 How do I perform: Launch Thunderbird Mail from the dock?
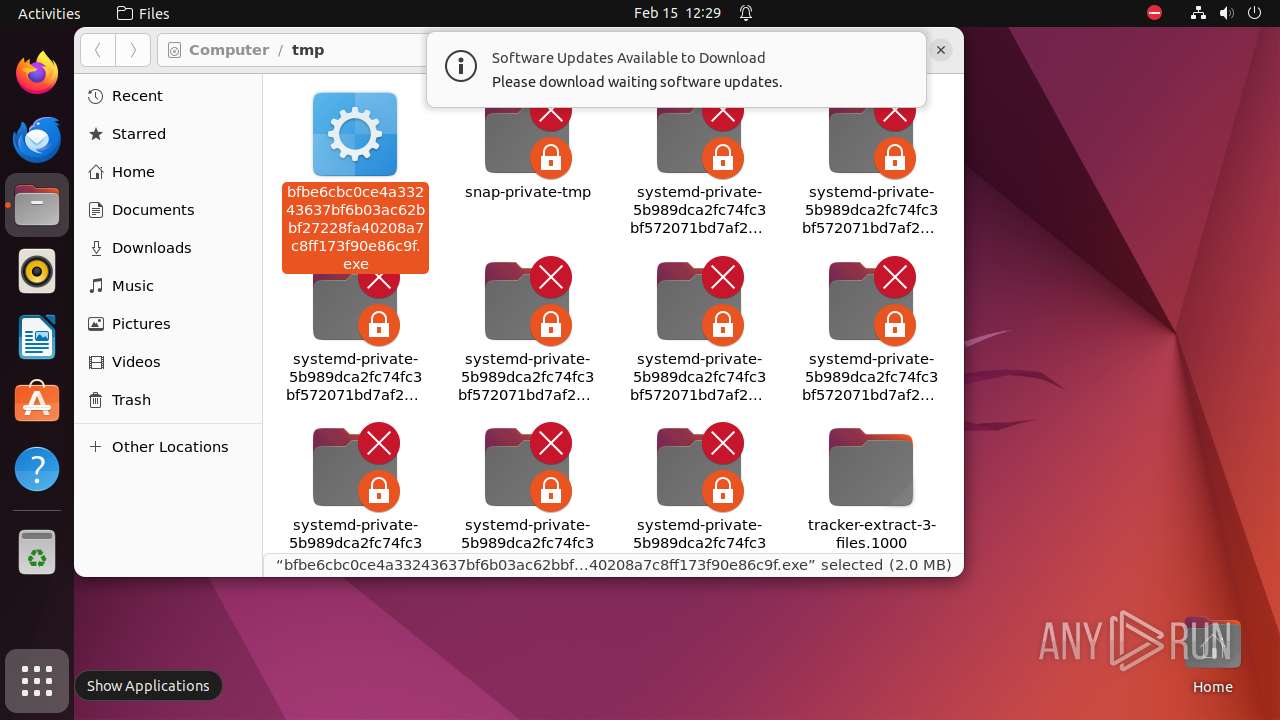tap(37, 139)
